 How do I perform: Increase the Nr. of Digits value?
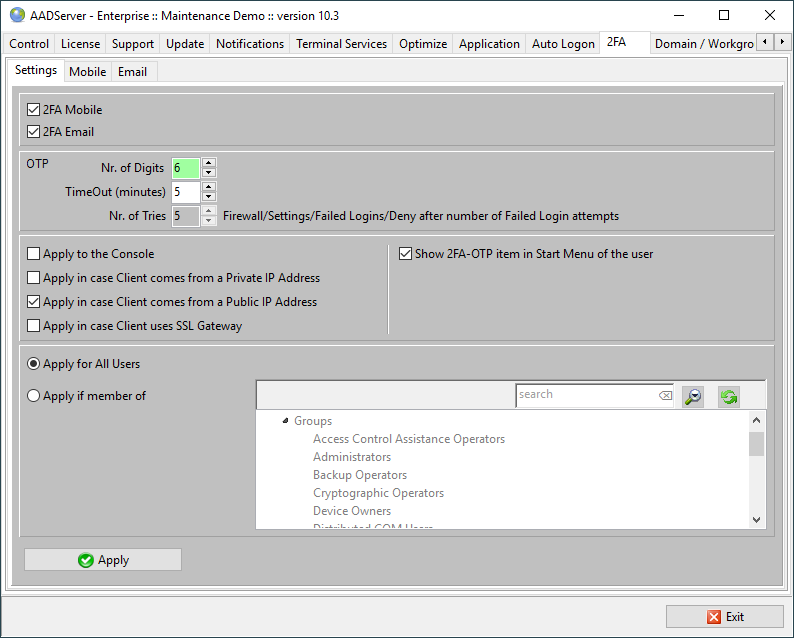click(x=209, y=163)
